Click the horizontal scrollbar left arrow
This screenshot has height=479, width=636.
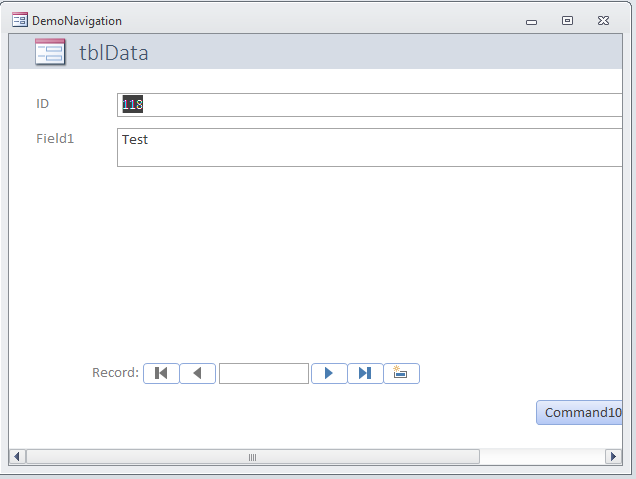(x=17, y=457)
